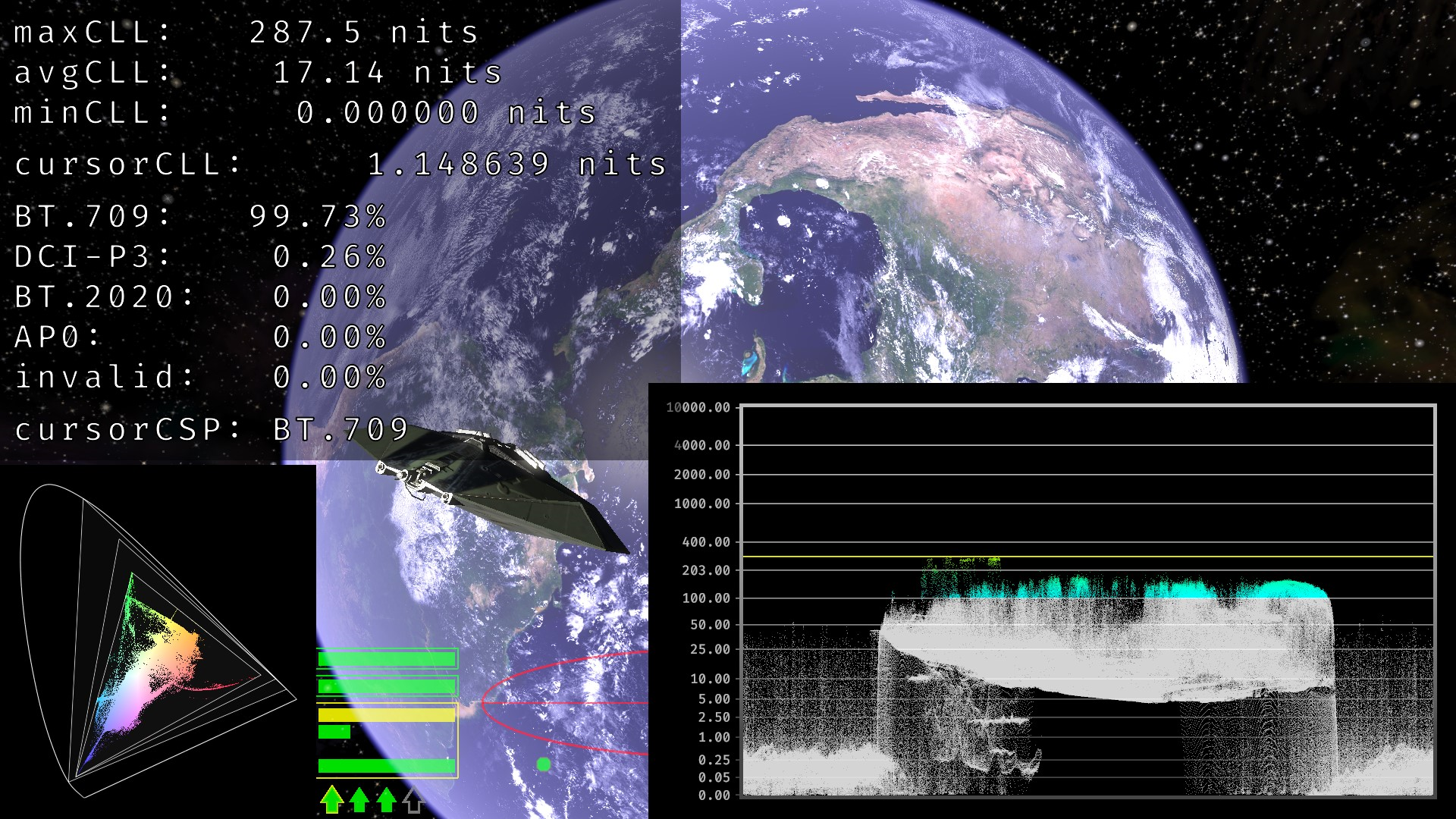The height and width of the screenshot is (819, 1456).
Task: Click the avgCLL label
Action: coord(93,73)
